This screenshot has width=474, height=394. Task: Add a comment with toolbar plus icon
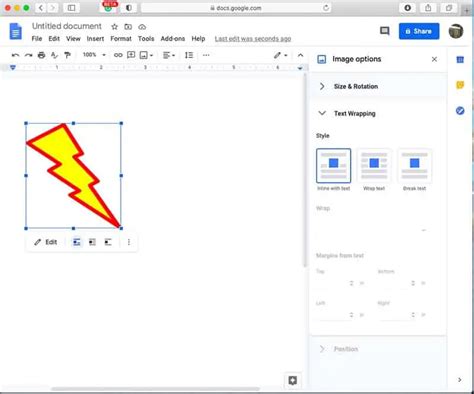click(x=131, y=55)
